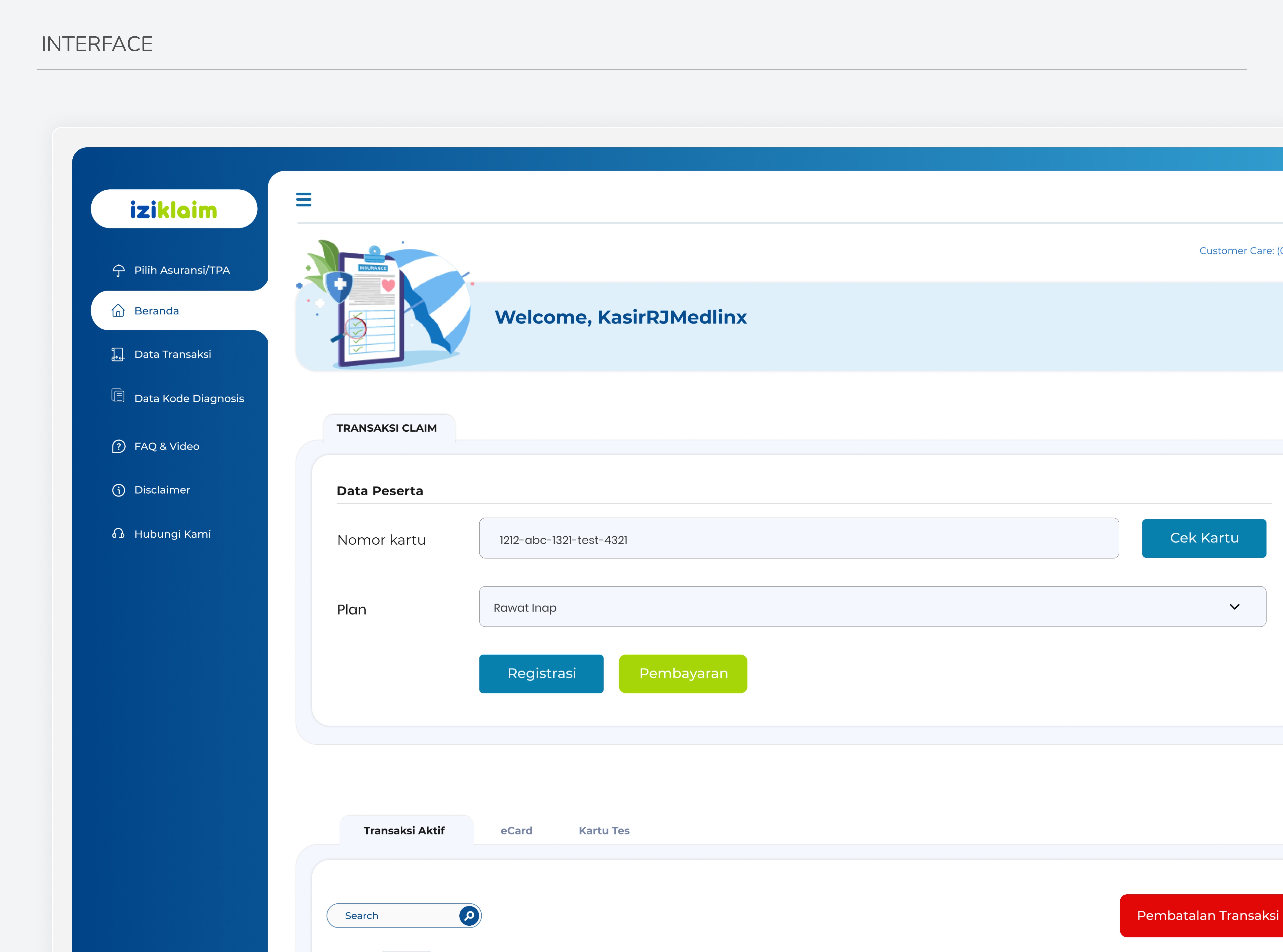Click the umbrella icon for Pilih Asuransi/TPA

(x=119, y=270)
